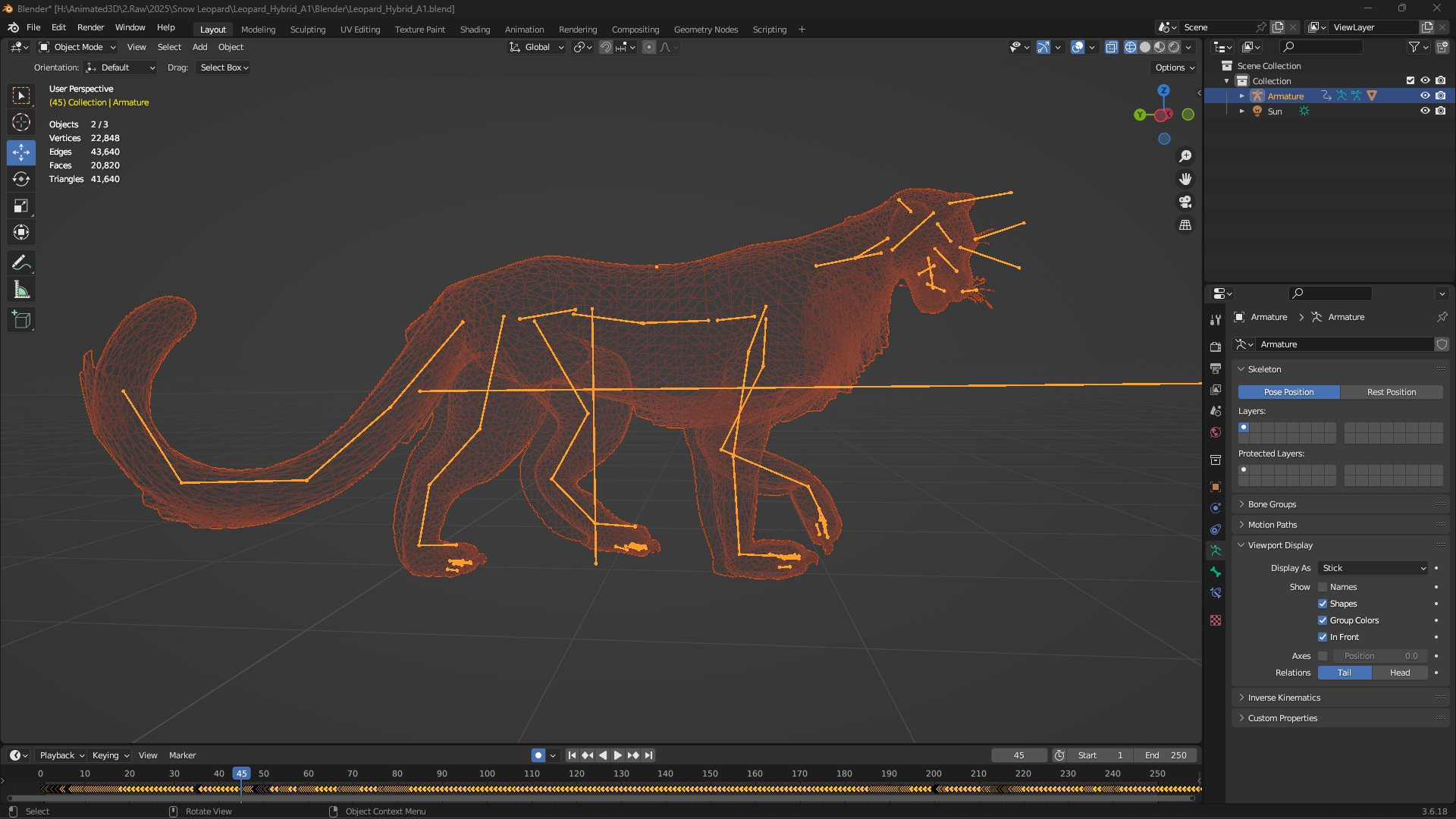Switch to the Sculpting workspace tab

(x=307, y=30)
